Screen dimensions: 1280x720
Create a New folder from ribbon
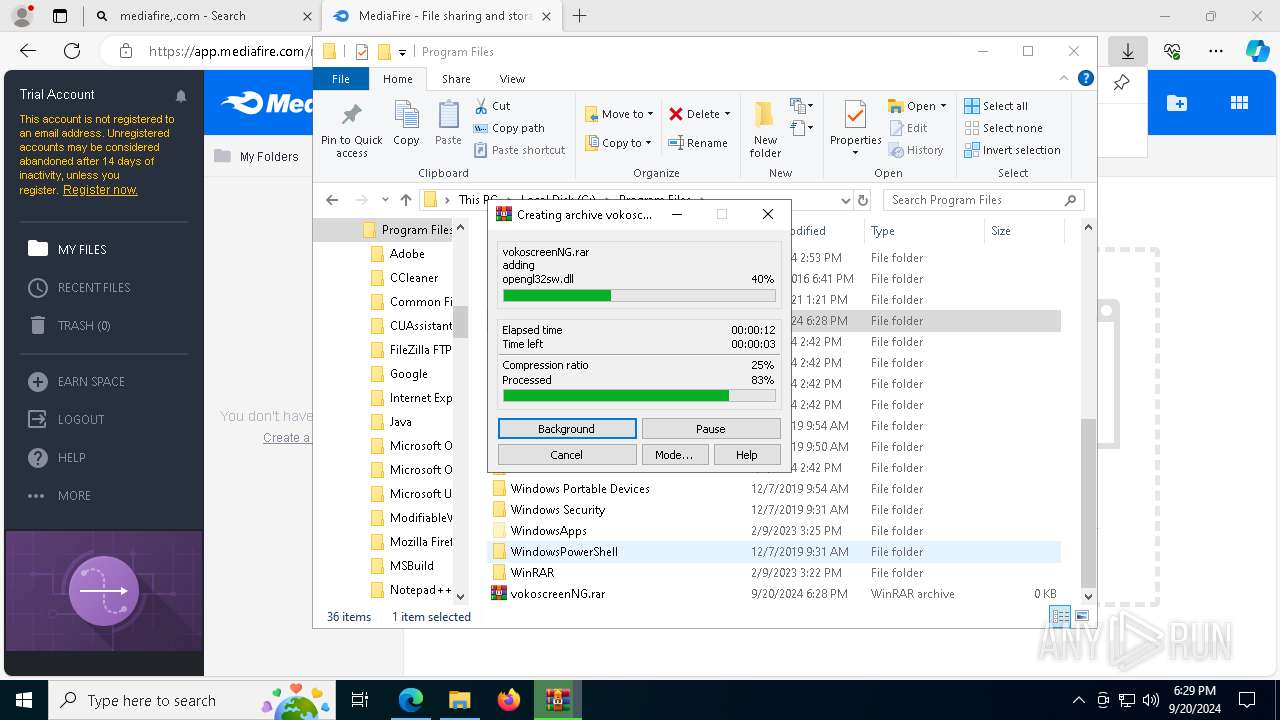coord(765,128)
